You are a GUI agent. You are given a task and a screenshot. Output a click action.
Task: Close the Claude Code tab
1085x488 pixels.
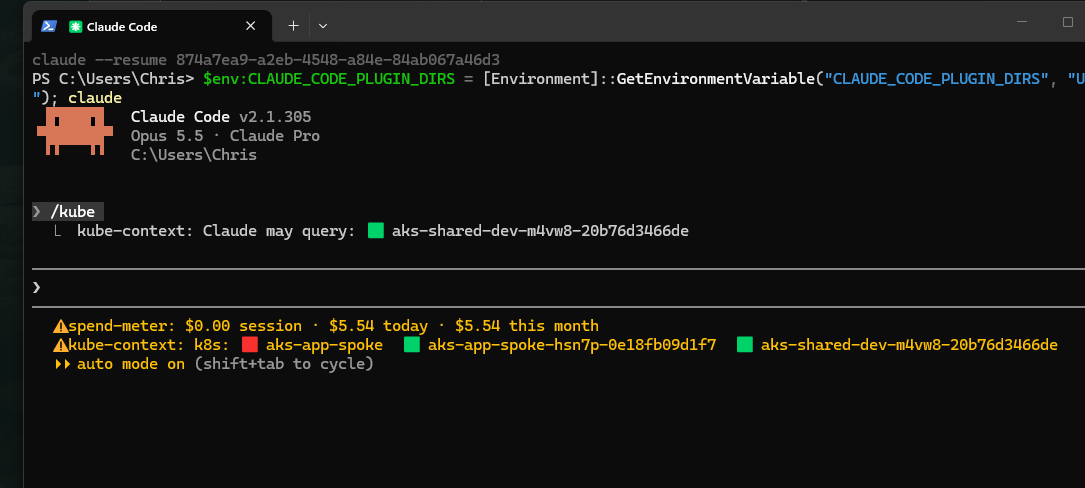pyautogui.click(x=250, y=26)
